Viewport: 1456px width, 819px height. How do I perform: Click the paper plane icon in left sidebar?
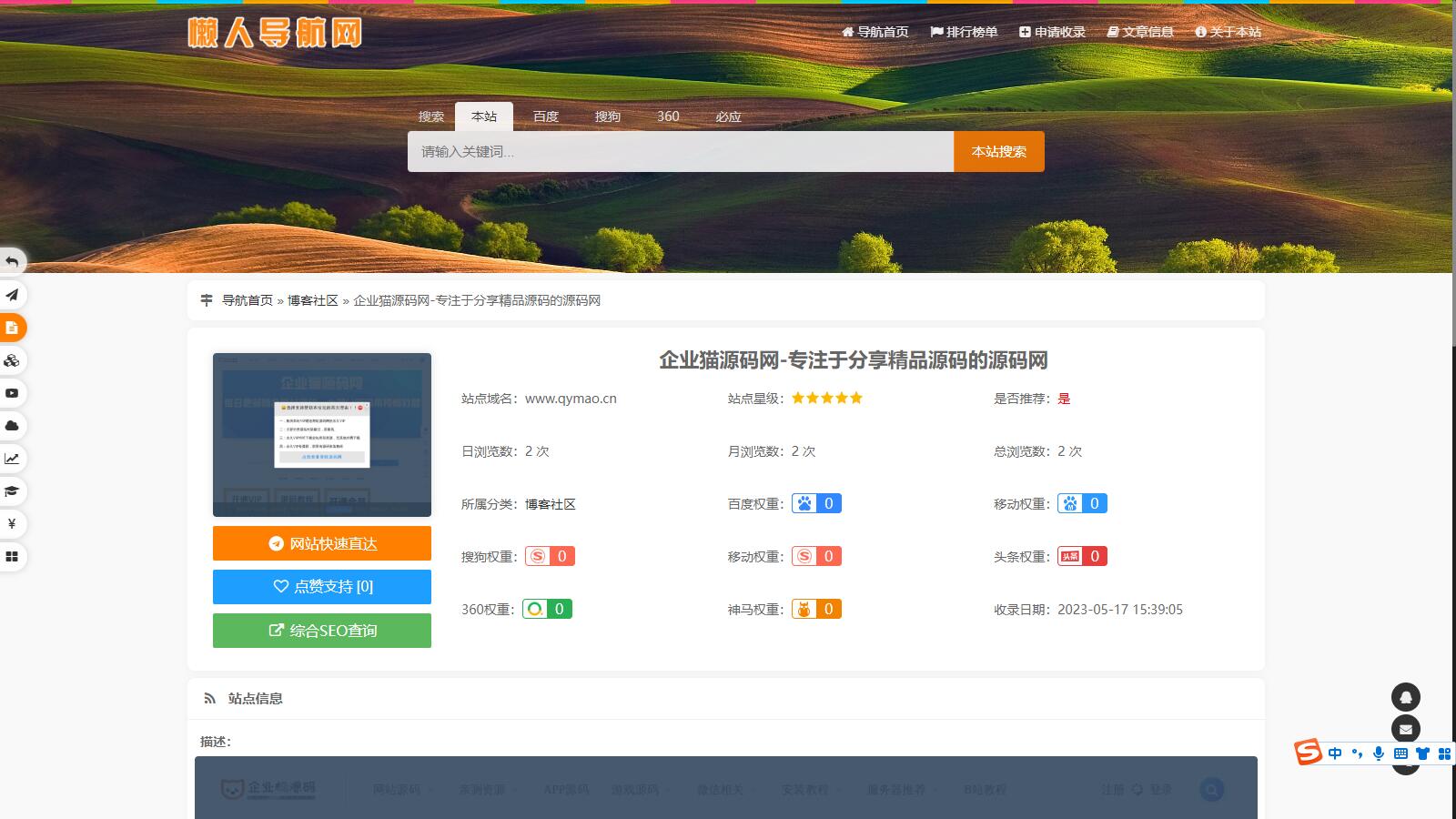(x=12, y=295)
